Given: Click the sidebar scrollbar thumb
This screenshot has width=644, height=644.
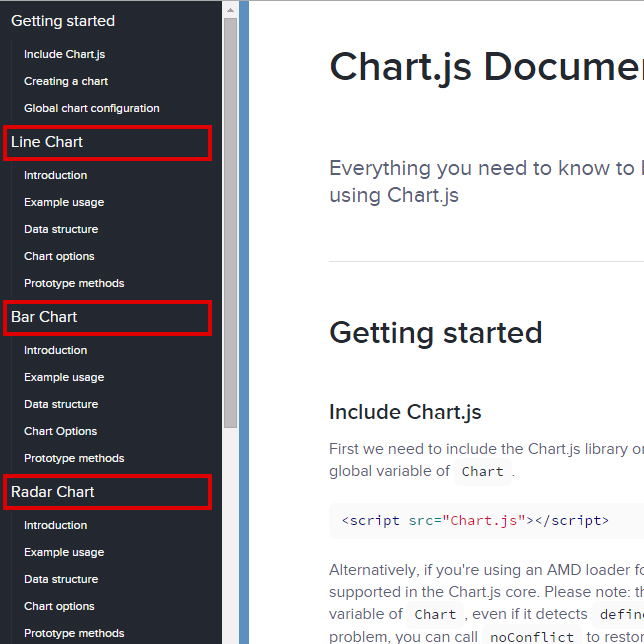Looking at the screenshot, I should click(230, 223).
